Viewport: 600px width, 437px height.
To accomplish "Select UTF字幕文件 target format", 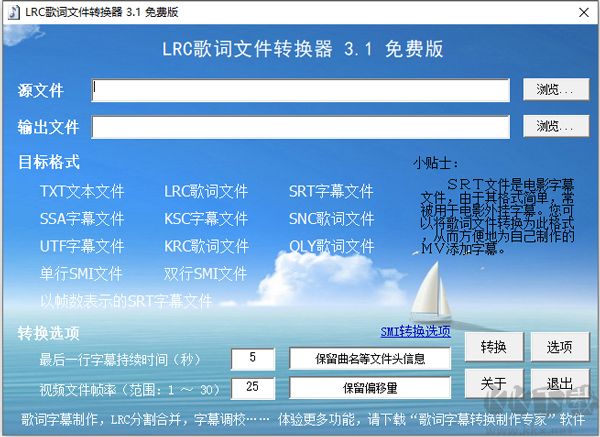I will pos(82,246).
